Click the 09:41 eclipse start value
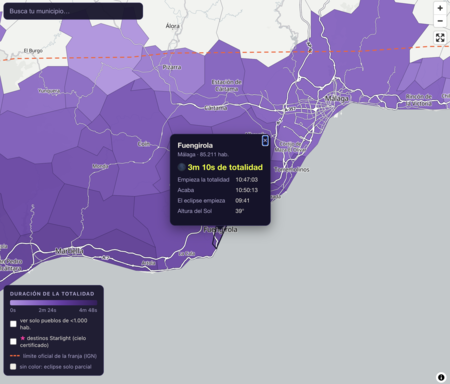Viewport: 450px width, 384px height. (x=242, y=201)
